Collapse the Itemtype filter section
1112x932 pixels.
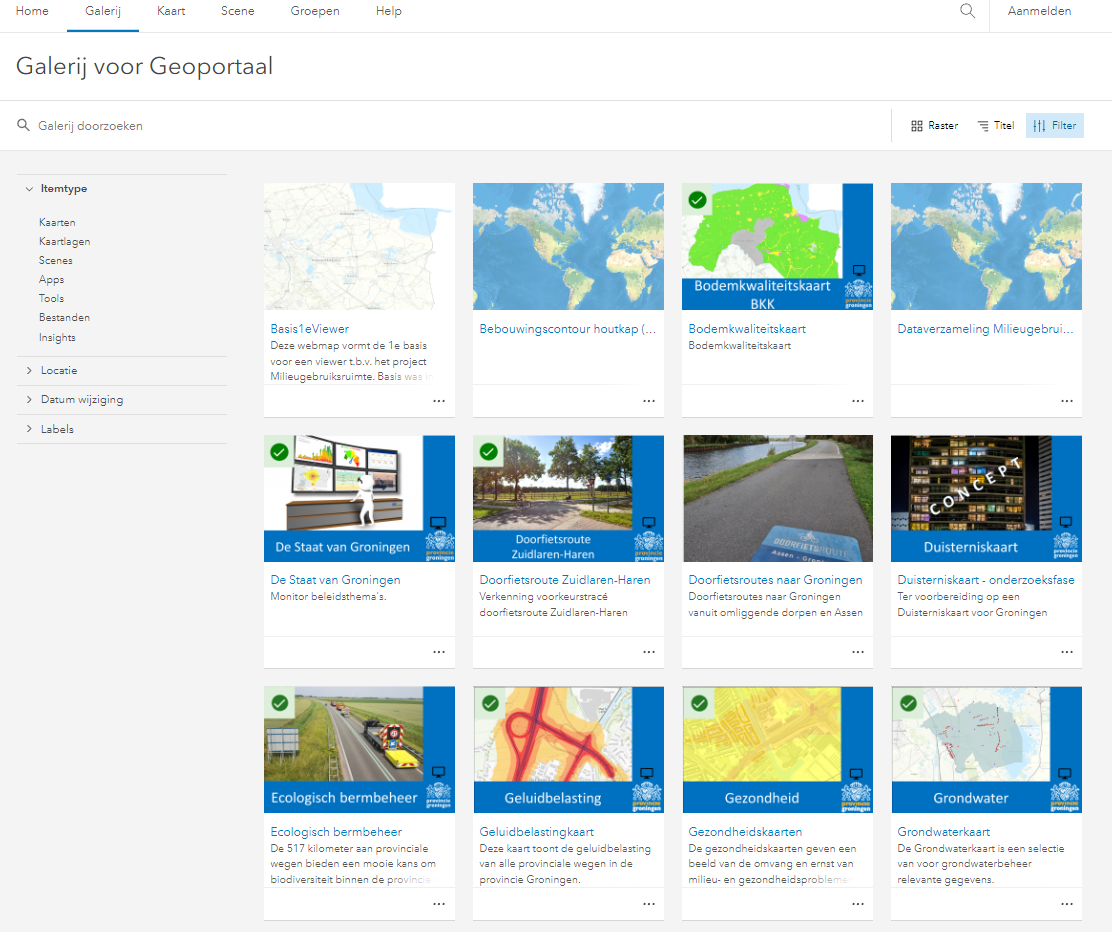click(57, 189)
